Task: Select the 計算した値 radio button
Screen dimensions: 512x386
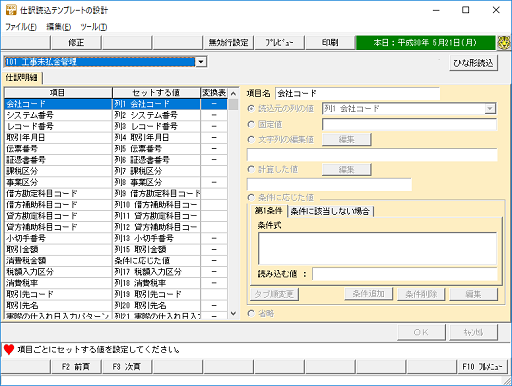Action: point(251,169)
